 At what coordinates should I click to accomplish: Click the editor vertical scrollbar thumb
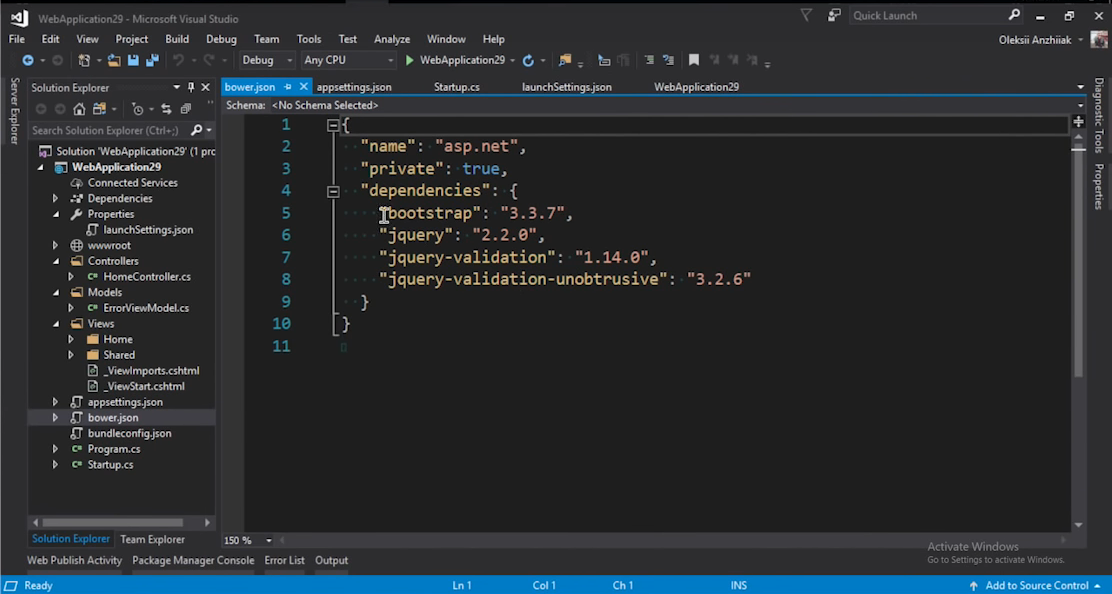[x=1079, y=262]
